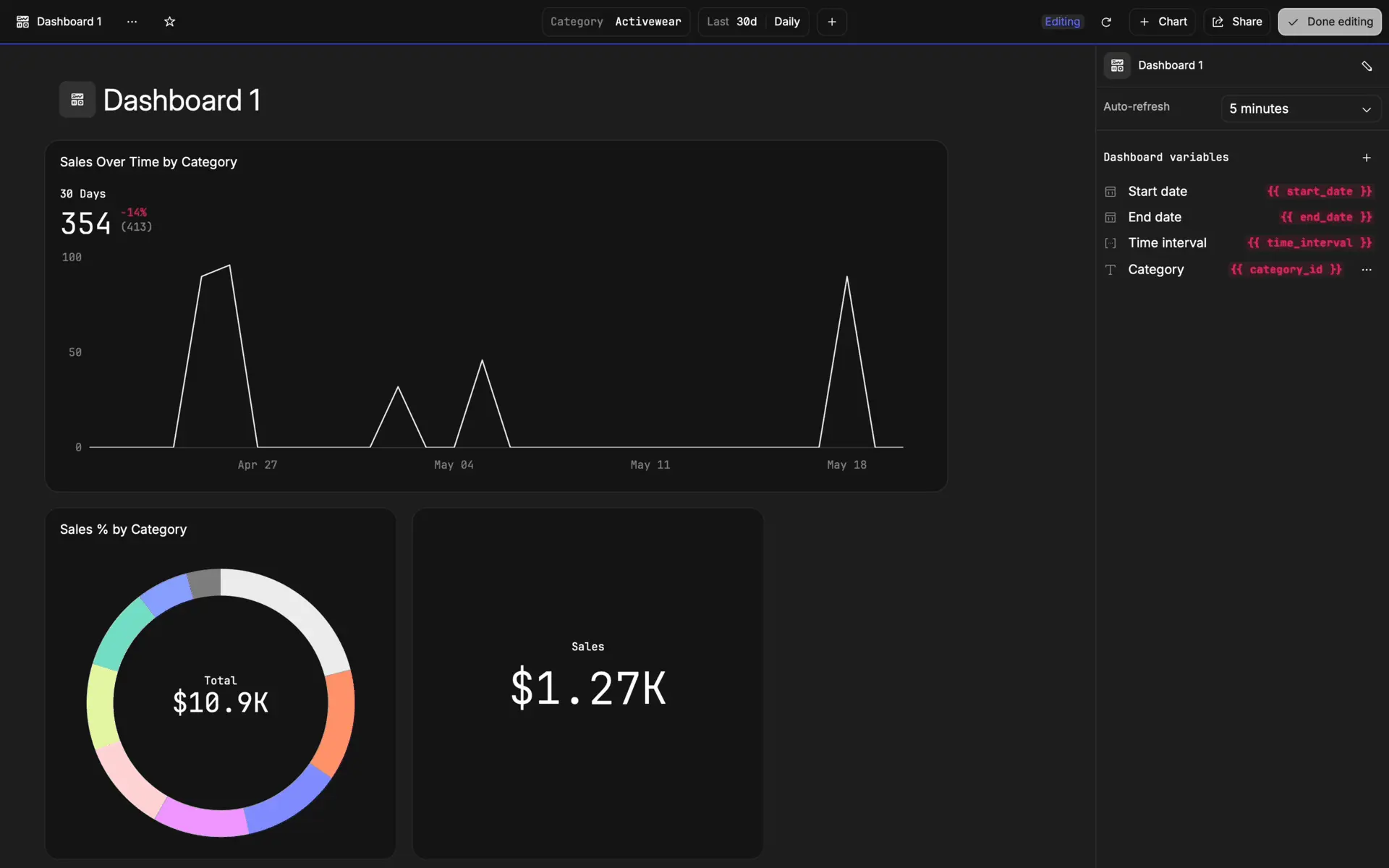Open the Category Activewear filter
This screenshot has width=1389, height=868.
pos(616,22)
